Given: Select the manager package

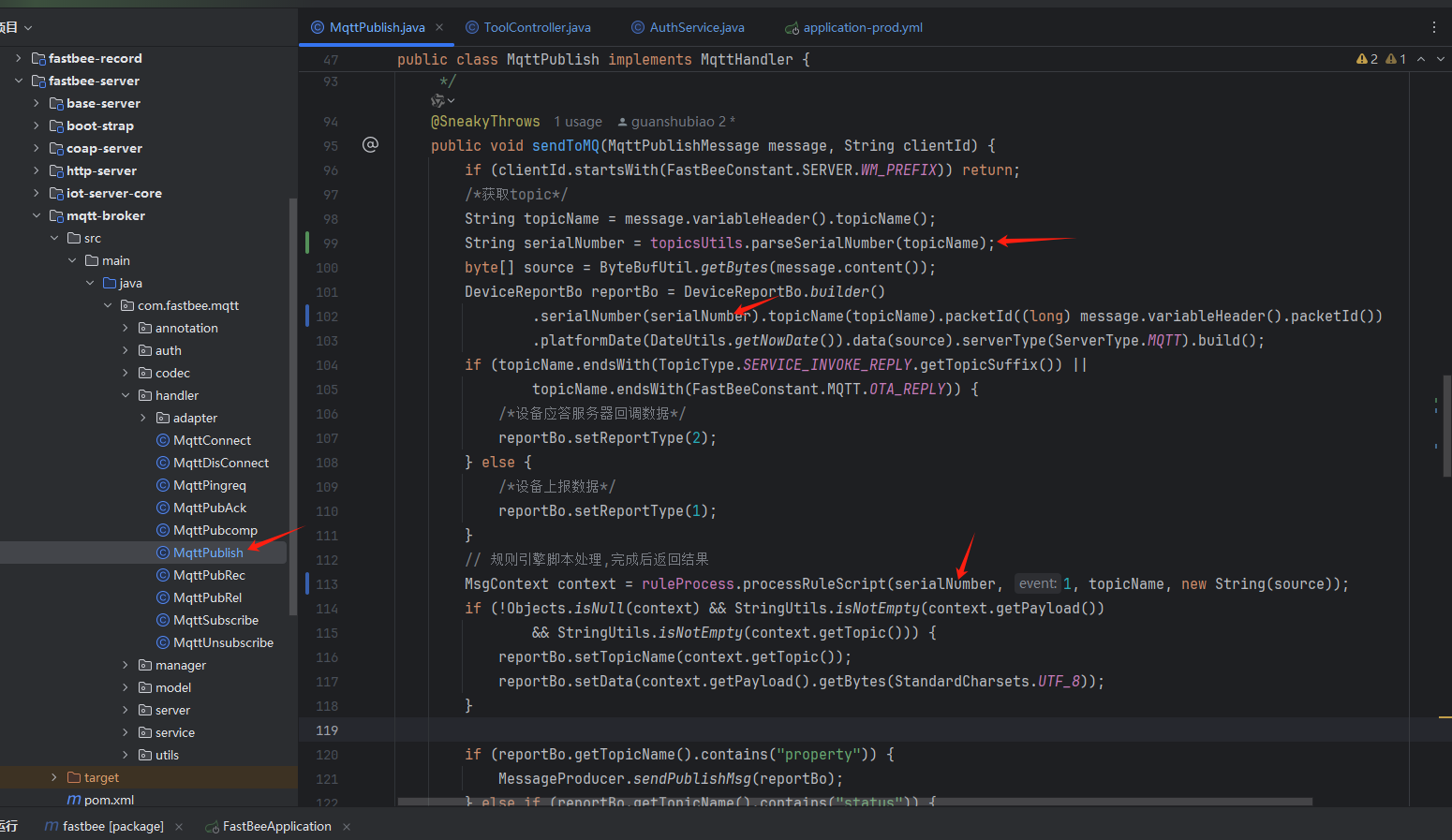Looking at the screenshot, I should point(172,665).
